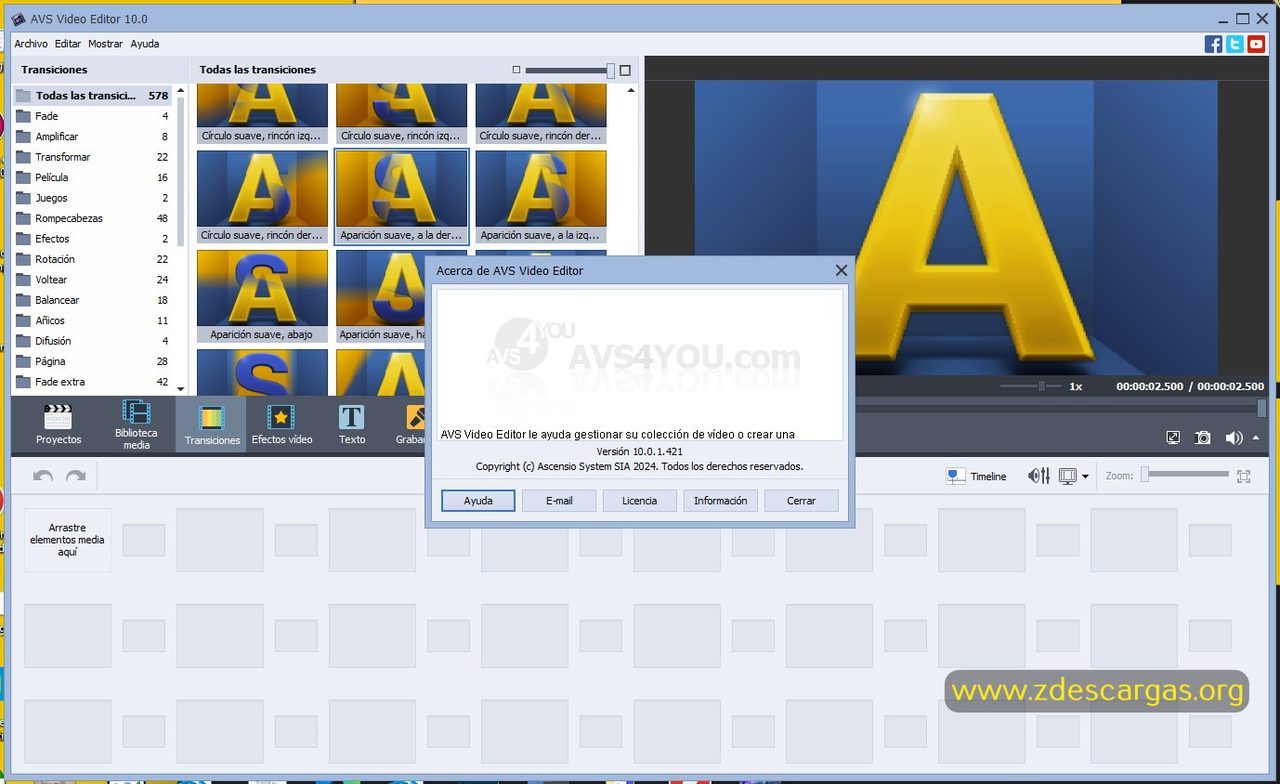Open the Facebook link icon
Screen dimensions: 1280x784
pos(1213,44)
